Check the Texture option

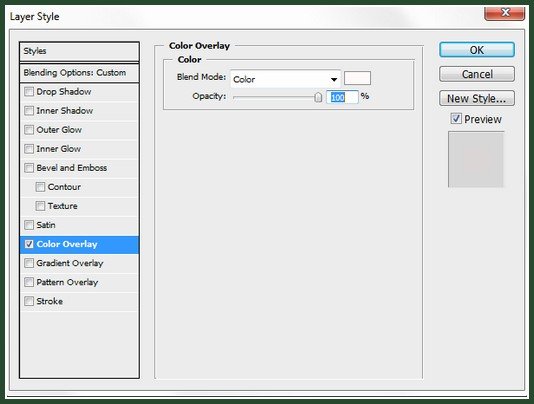pyautogui.click(x=40, y=206)
